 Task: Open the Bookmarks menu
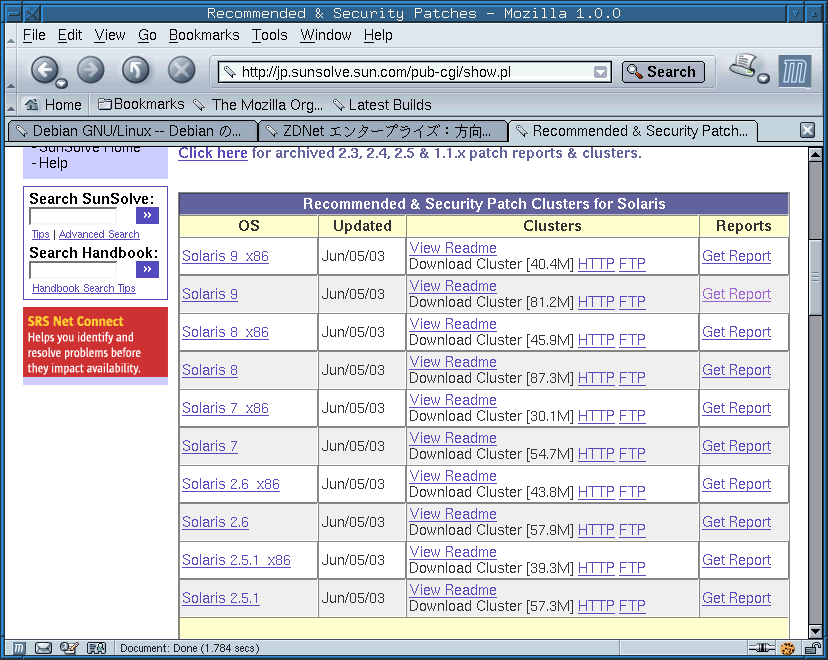pos(204,35)
